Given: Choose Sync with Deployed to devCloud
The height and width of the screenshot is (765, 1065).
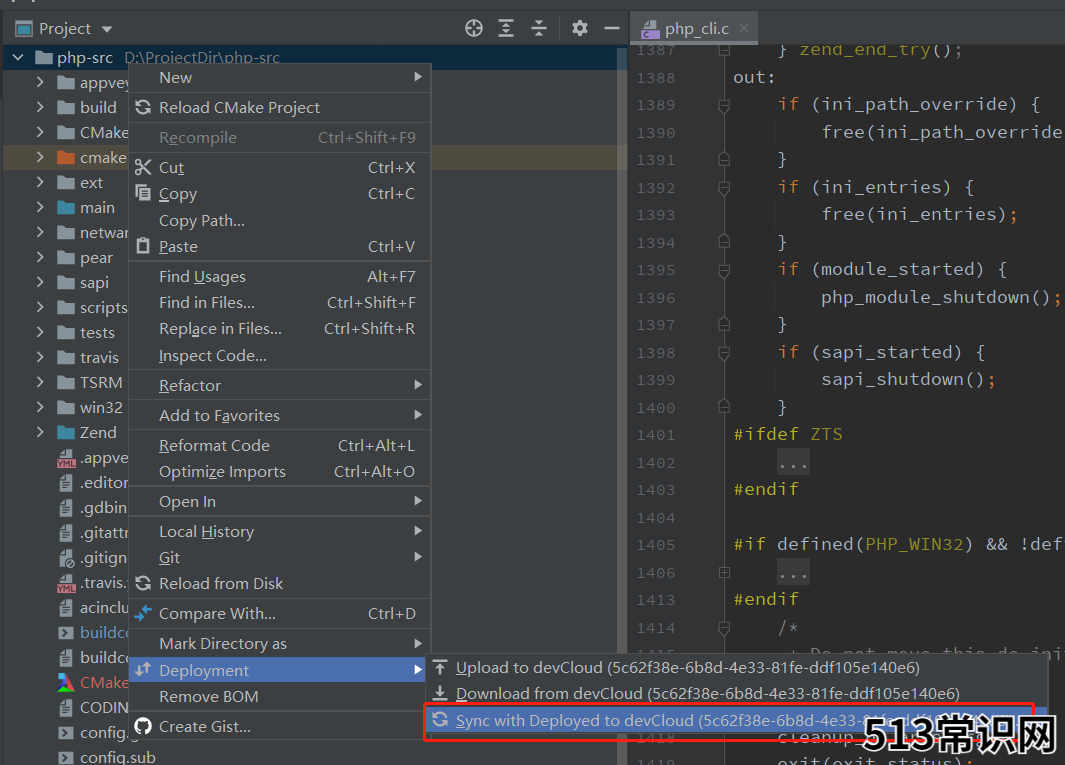Looking at the screenshot, I should point(736,720).
